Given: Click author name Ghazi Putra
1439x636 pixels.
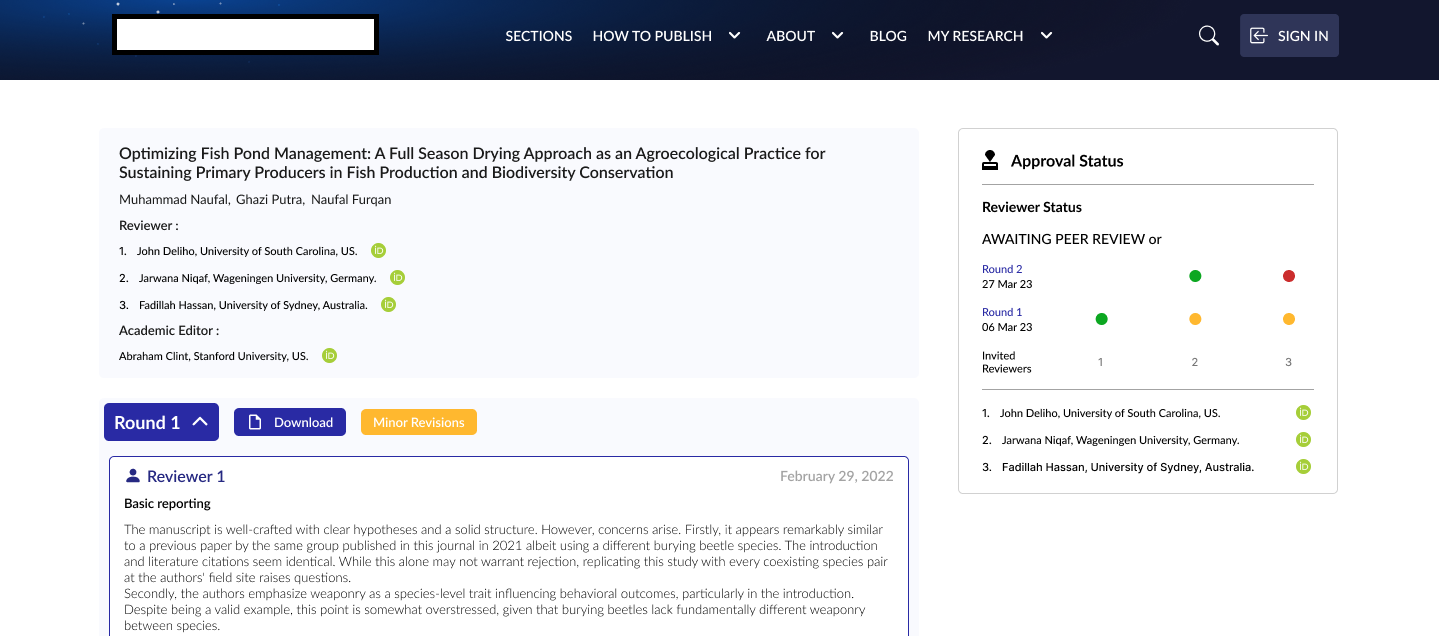Looking at the screenshot, I should point(269,199).
